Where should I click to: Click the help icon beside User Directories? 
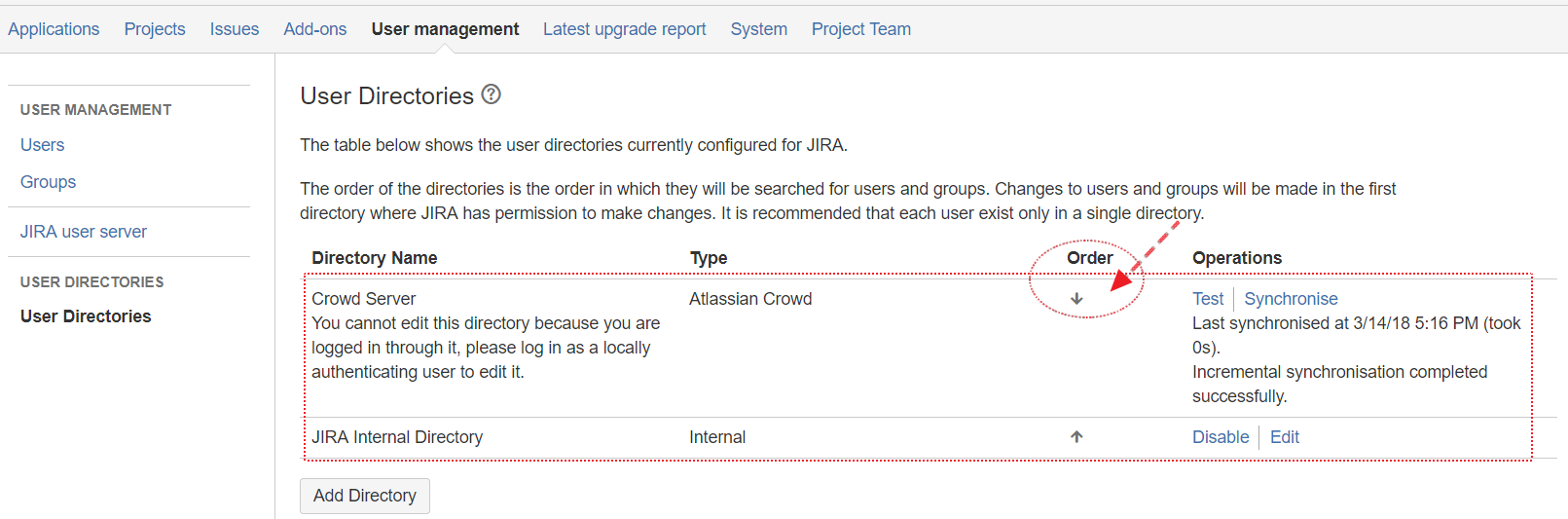point(492,94)
